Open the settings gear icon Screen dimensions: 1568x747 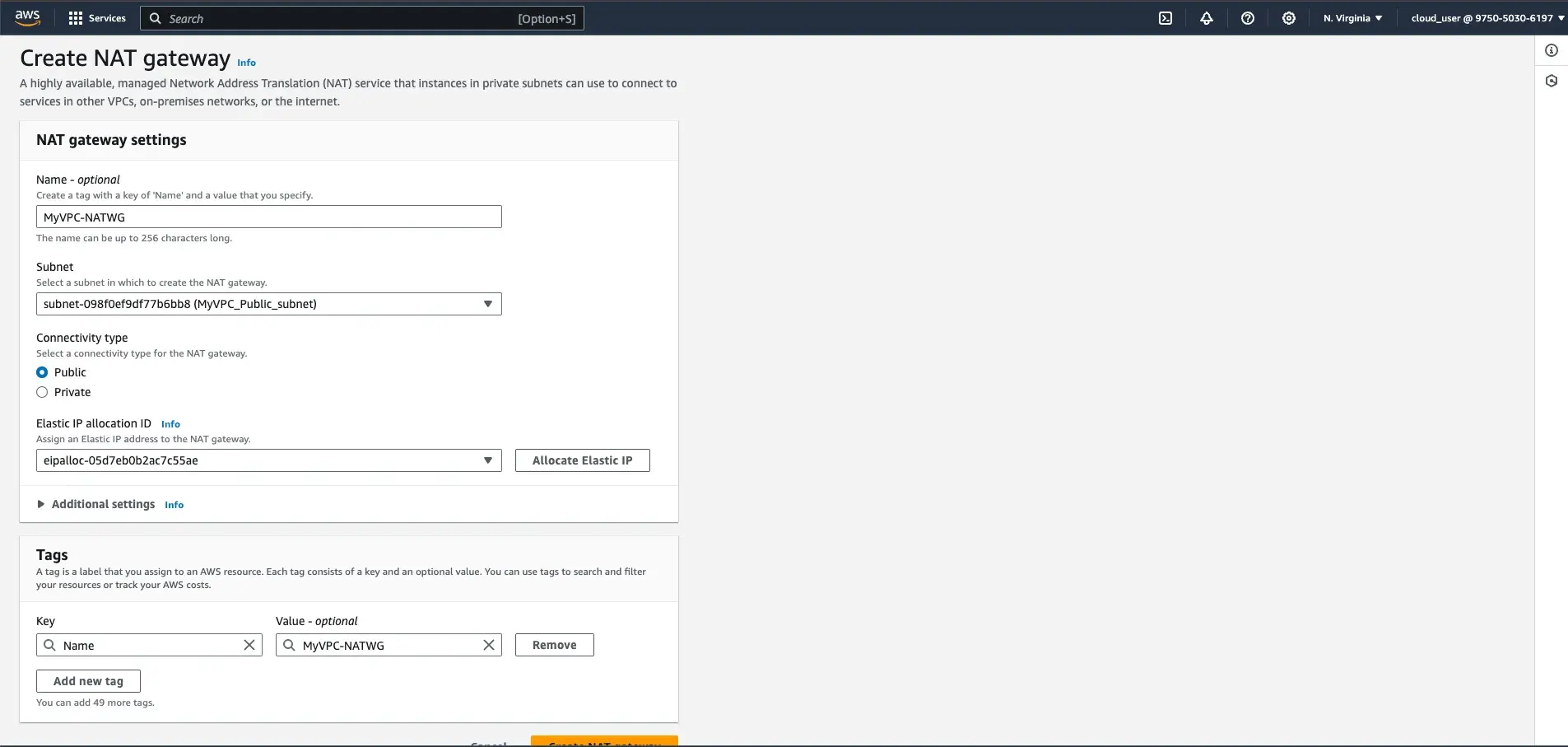pos(1288,17)
